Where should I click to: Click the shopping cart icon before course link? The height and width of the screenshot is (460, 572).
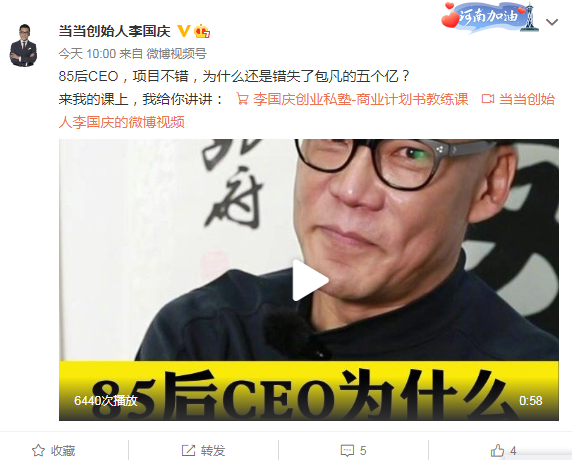coord(242,99)
